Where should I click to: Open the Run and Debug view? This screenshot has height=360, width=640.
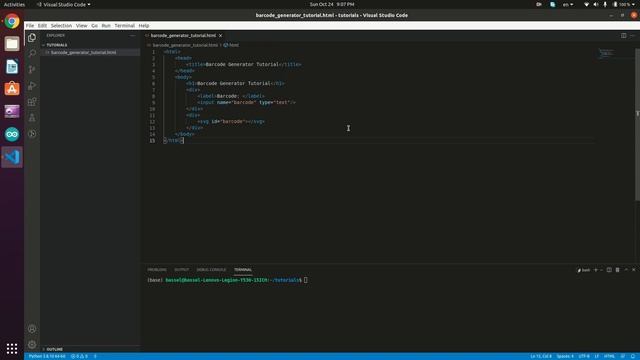pos(32,86)
